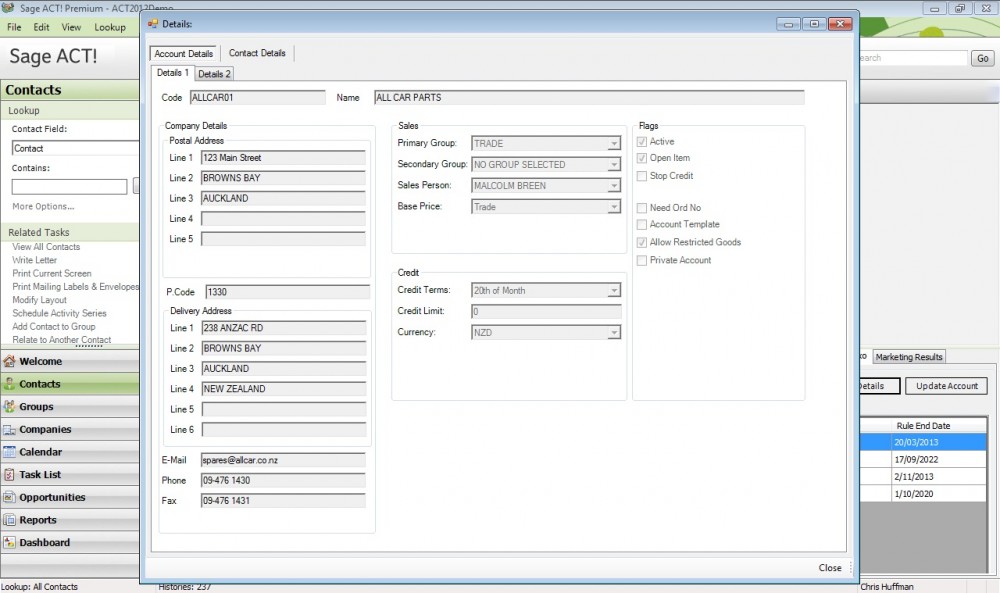Click the More Options link
1000x593 pixels.
[43, 207]
